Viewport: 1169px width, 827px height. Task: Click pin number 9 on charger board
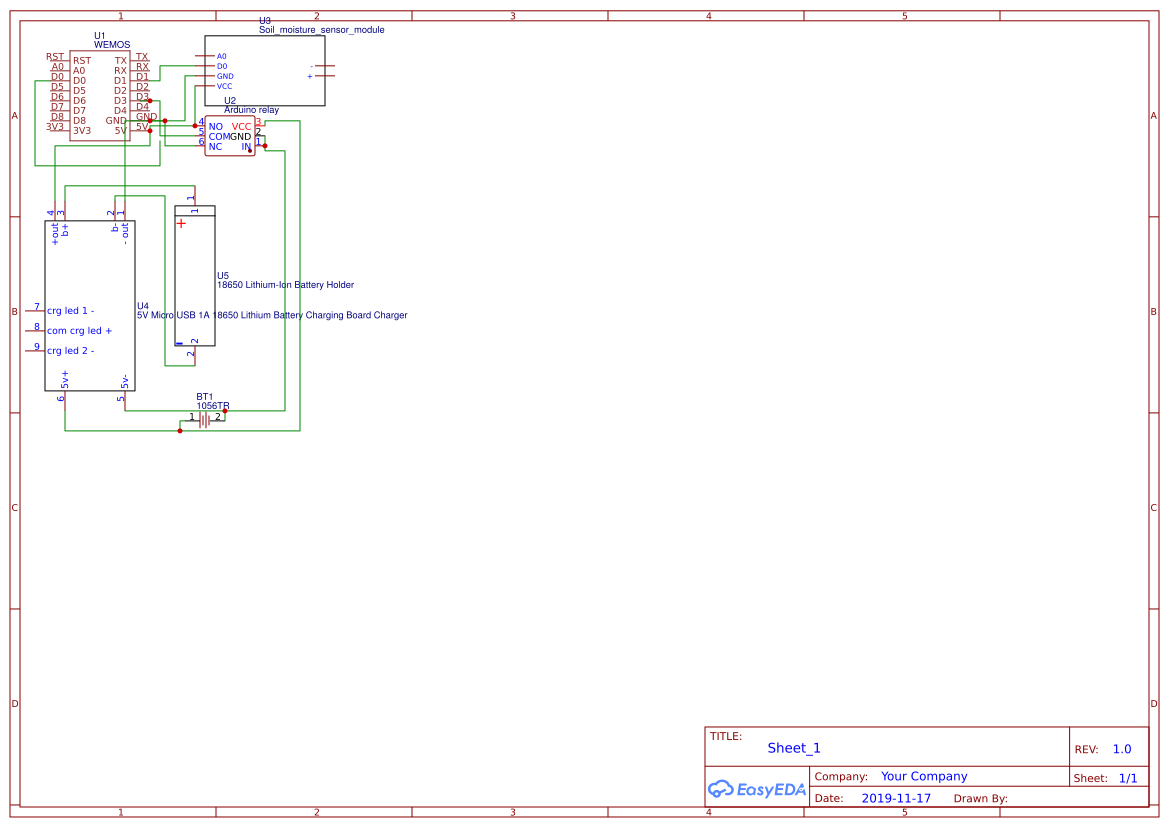(x=37, y=347)
